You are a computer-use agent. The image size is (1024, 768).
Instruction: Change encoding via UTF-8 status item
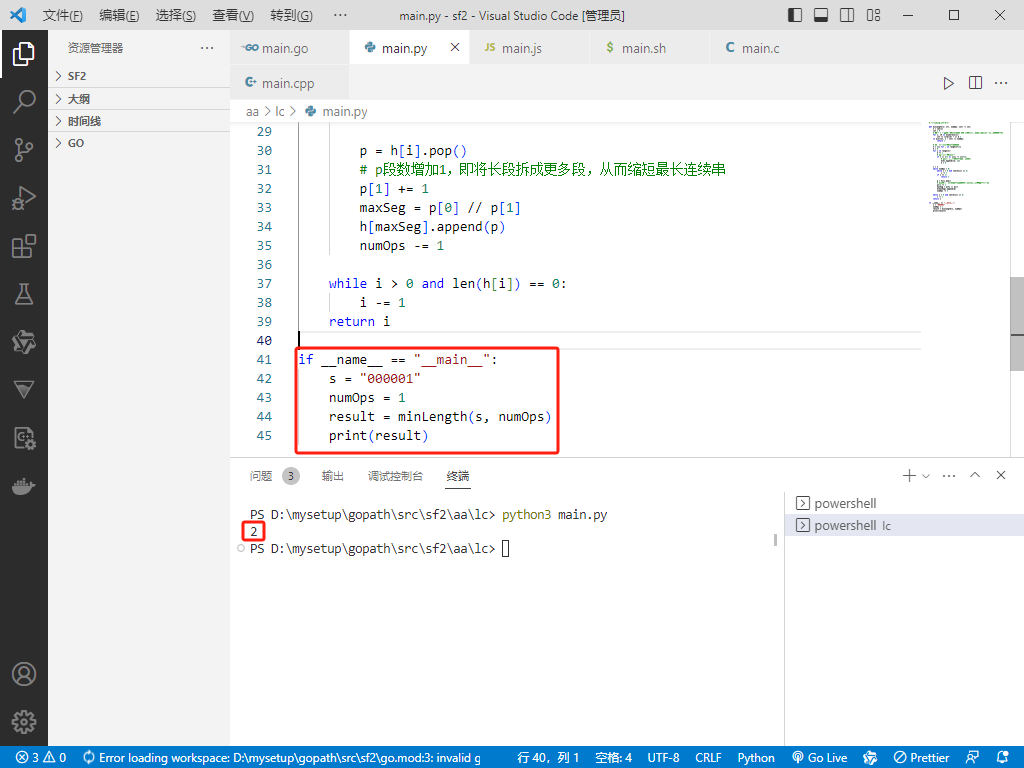pyautogui.click(x=663, y=758)
